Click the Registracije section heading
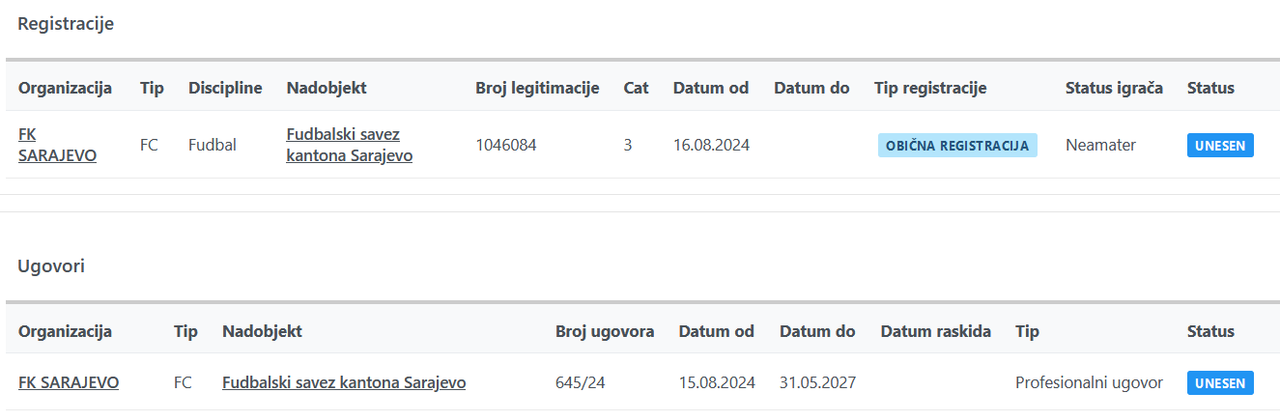The height and width of the screenshot is (416, 1280). [x=66, y=24]
